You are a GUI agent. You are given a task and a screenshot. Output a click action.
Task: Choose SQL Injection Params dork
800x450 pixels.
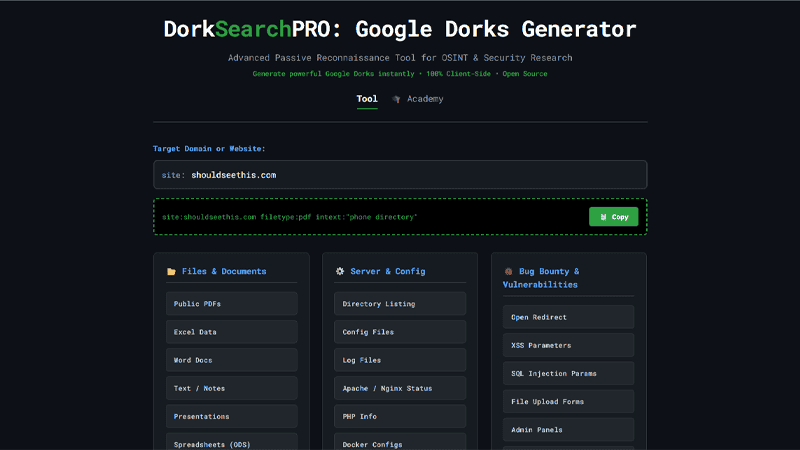[x=568, y=373]
